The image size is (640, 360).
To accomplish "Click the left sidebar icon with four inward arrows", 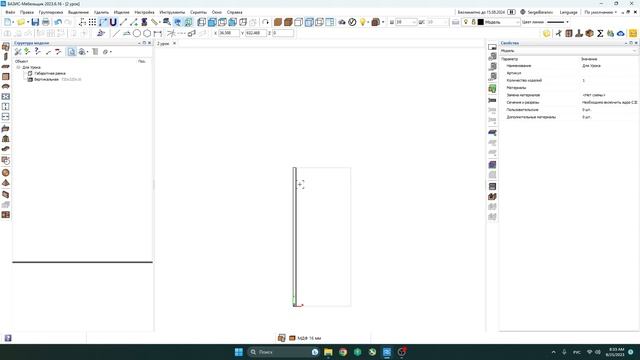I will (6, 97).
